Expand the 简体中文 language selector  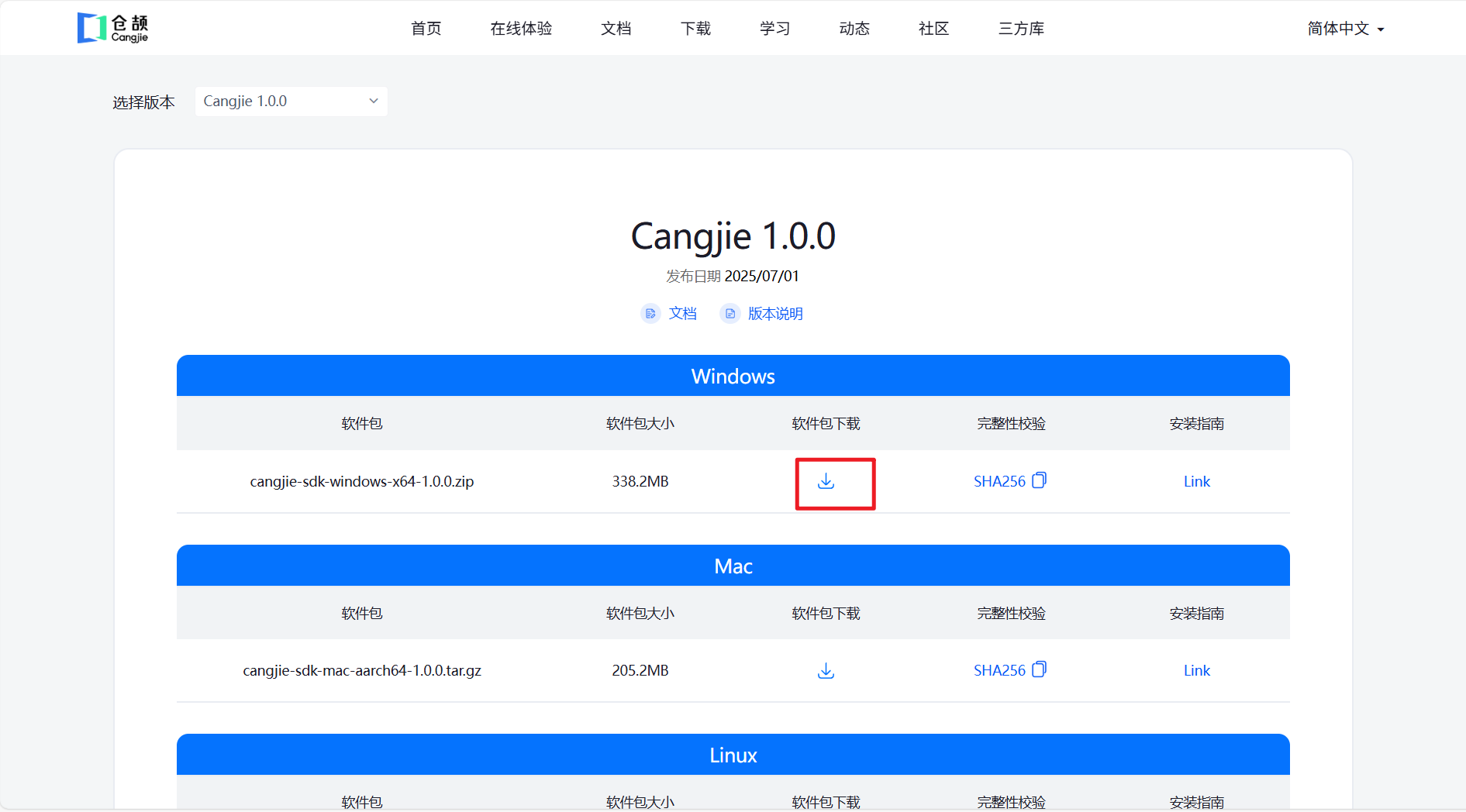(1346, 29)
